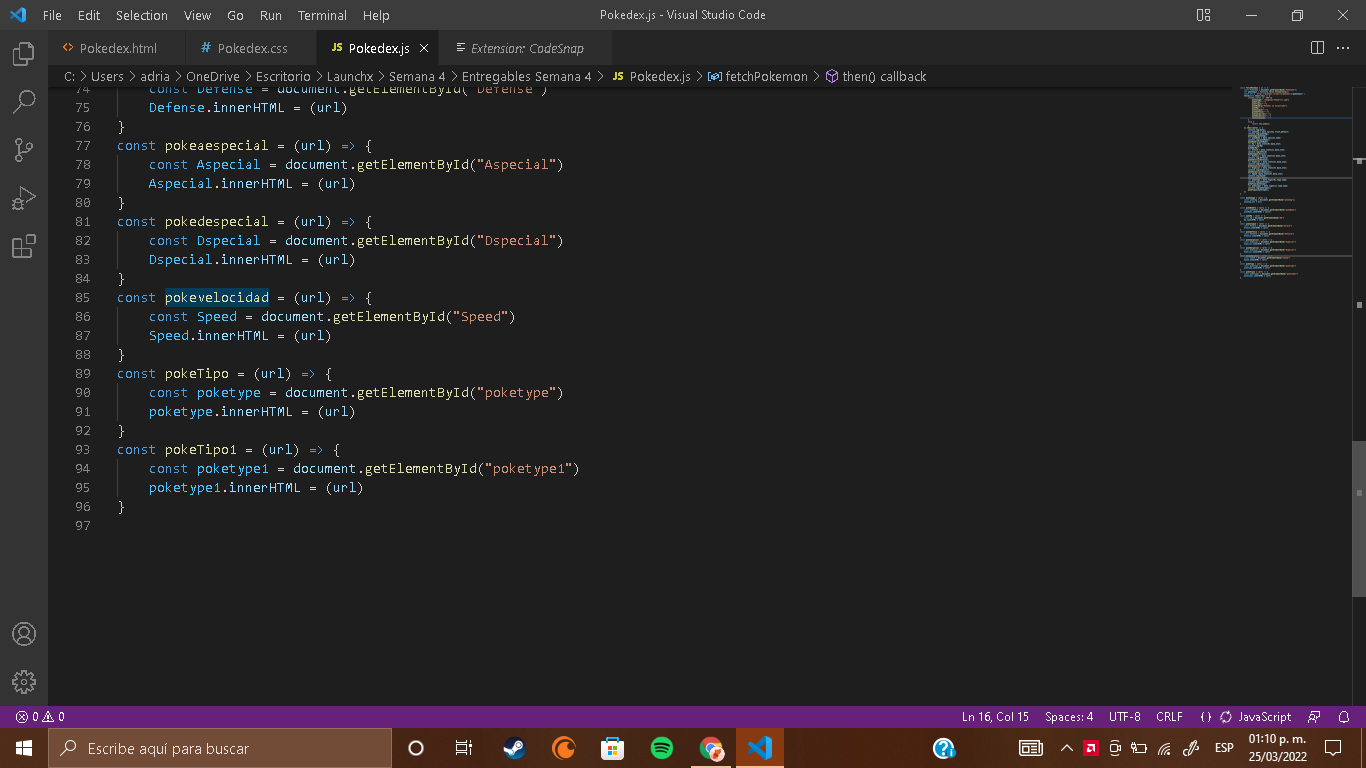Launch Spotify from the taskbar
The height and width of the screenshot is (768, 1366).
point(661,747)
